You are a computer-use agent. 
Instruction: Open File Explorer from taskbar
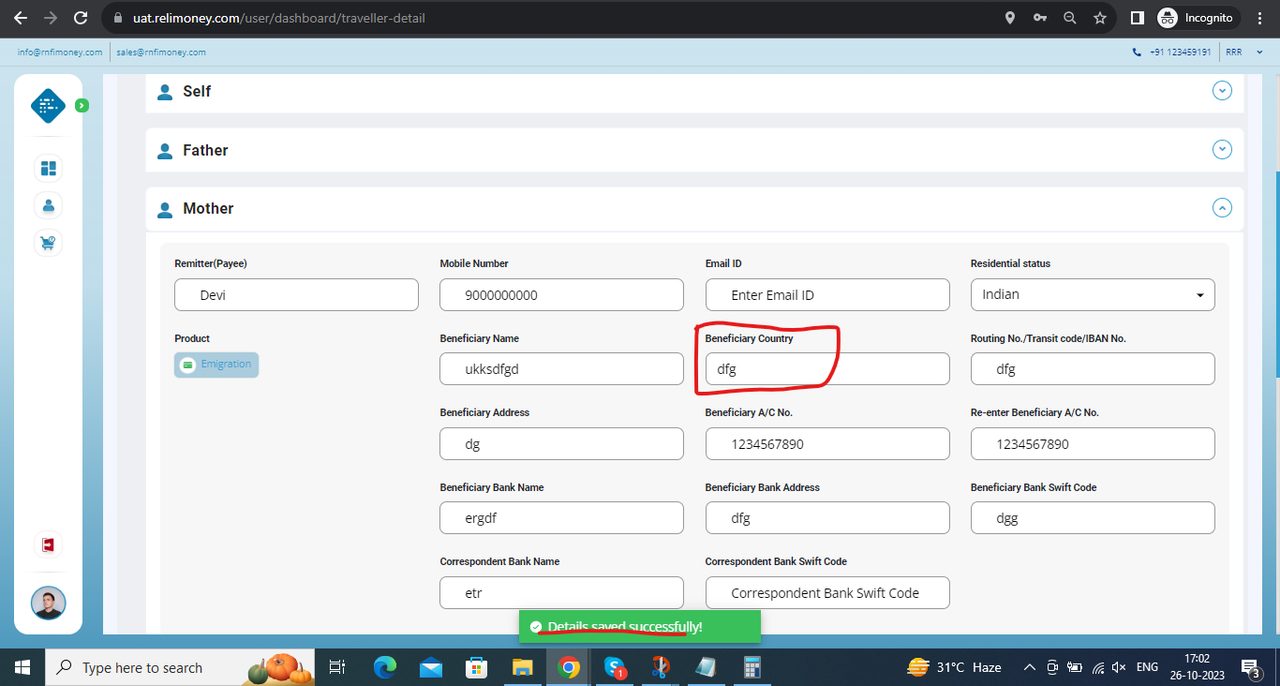(x=523, y=667)
